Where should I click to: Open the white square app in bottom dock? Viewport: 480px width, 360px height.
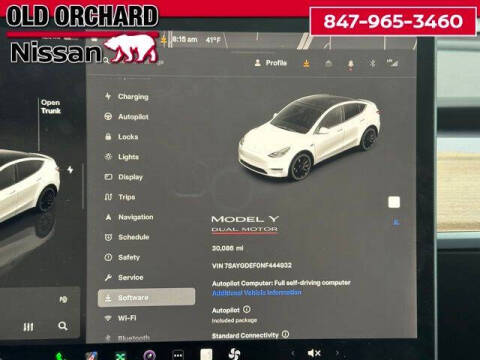click(206, 354)
